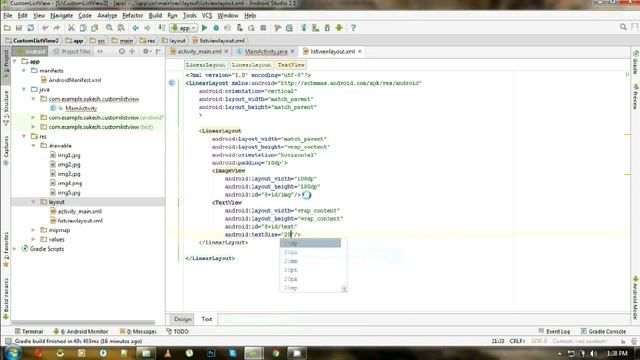Open the Messages tool window
640x360 pixels.
click(138, 331)
